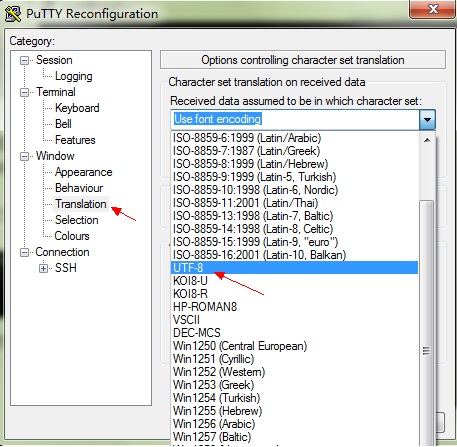457x447 pixels.
Task: Choose ISO-8859-11:2001 (Latin/Thai) option
Action: tap(294, 203)
